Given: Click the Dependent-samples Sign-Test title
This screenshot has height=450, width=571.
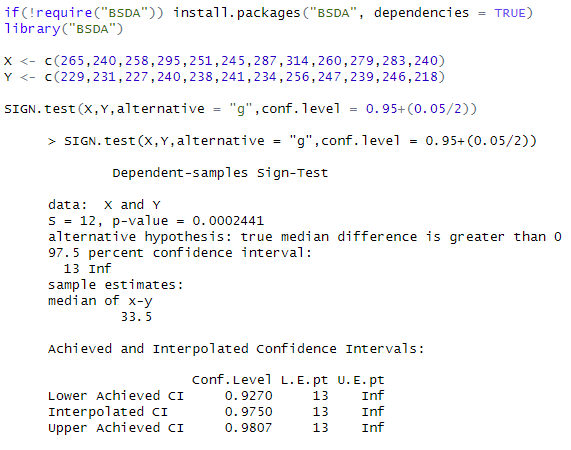Looking at the screenshot, I should (220, 173).
